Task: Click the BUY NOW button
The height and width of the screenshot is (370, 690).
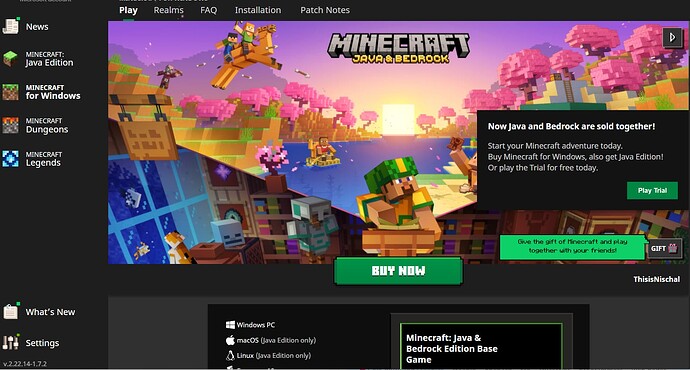Action: [398, 271]
